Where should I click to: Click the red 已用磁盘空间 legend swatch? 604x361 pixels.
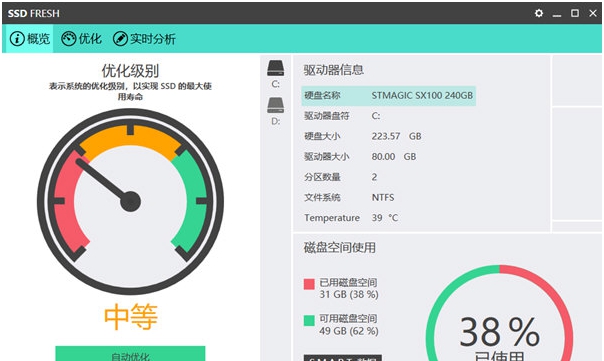click(309, 284)
